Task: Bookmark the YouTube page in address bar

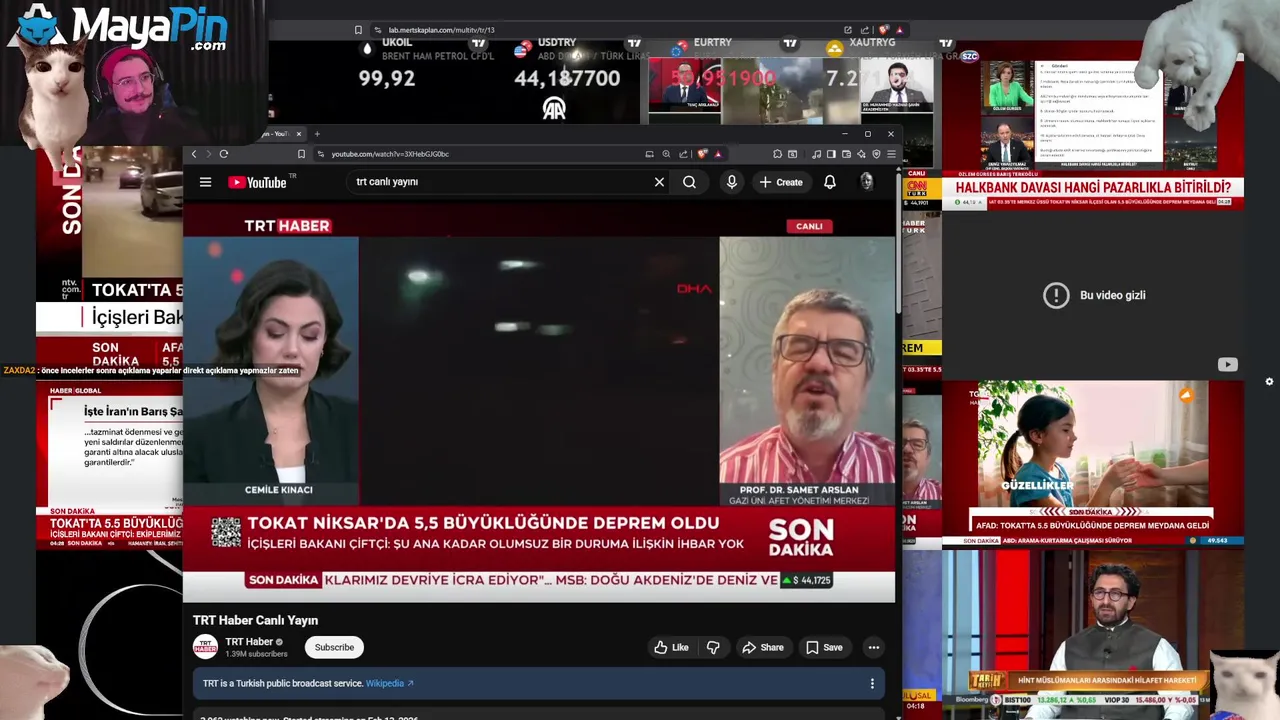Action: 301,154
